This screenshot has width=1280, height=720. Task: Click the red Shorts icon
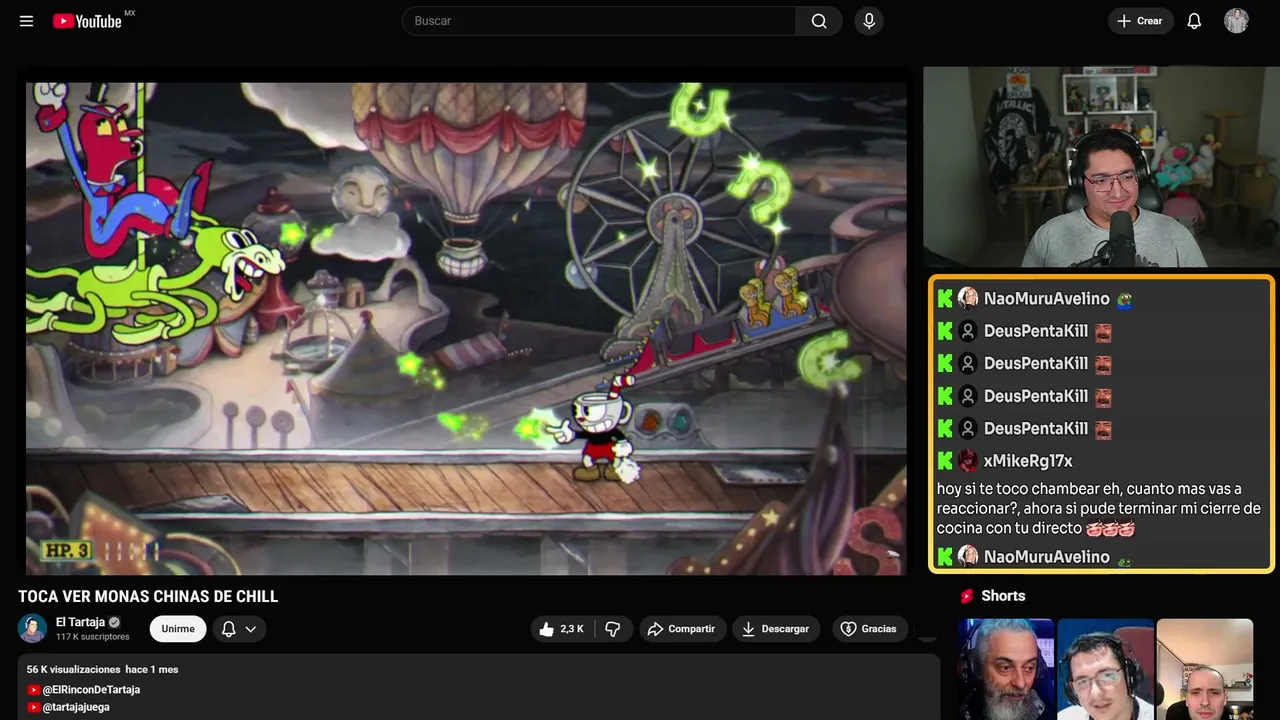click(x=967, y=596)
